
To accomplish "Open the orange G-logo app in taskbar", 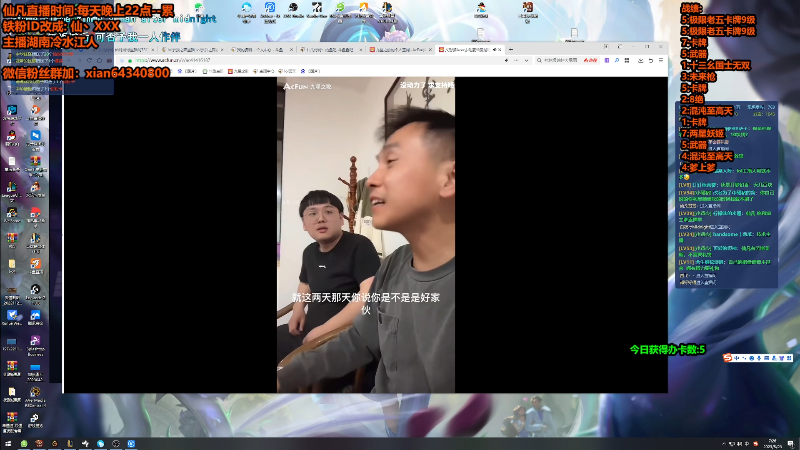I will [x=55, y=444].
